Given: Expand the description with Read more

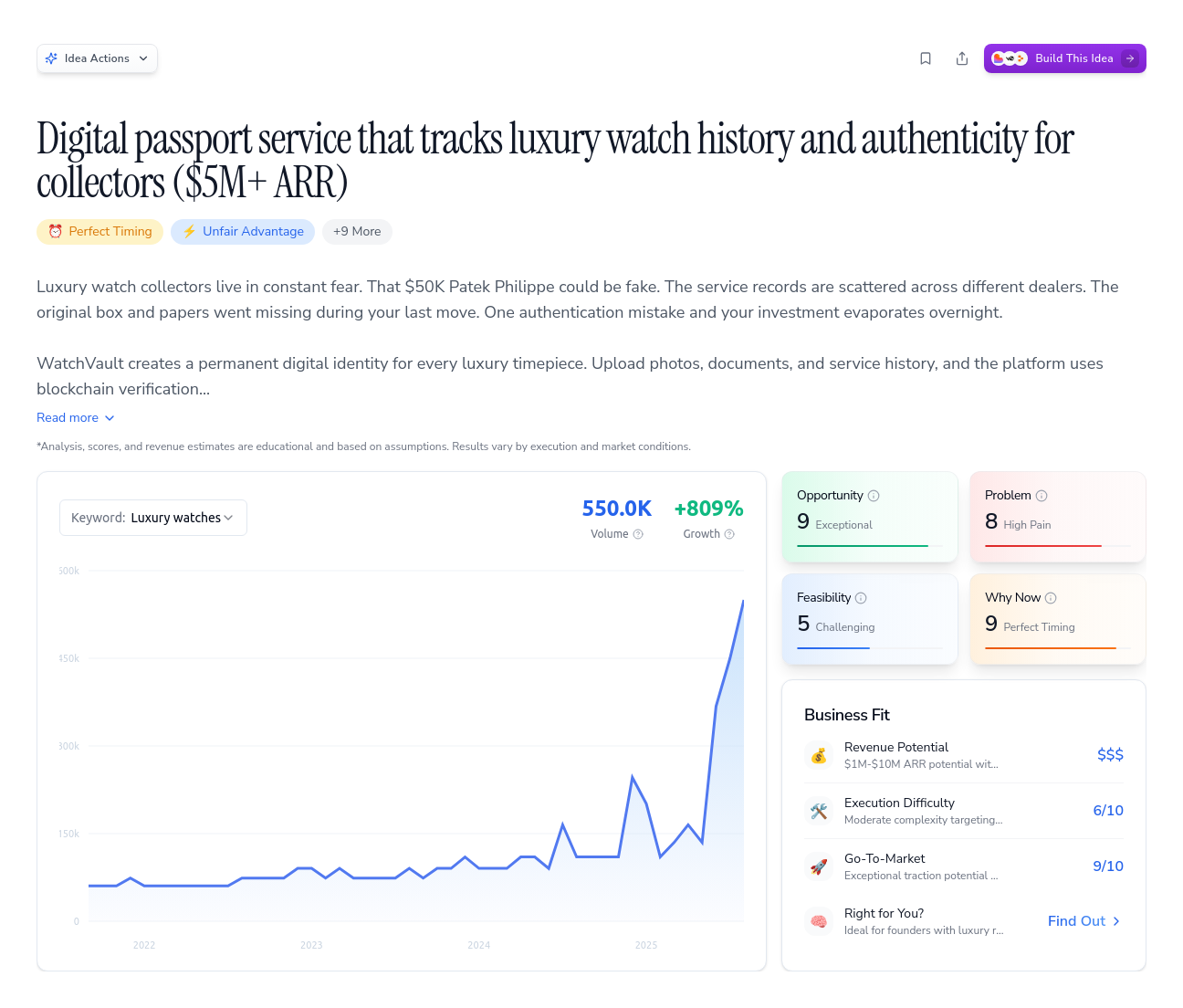Looking at the screenshot, I should tap(76, 417).
